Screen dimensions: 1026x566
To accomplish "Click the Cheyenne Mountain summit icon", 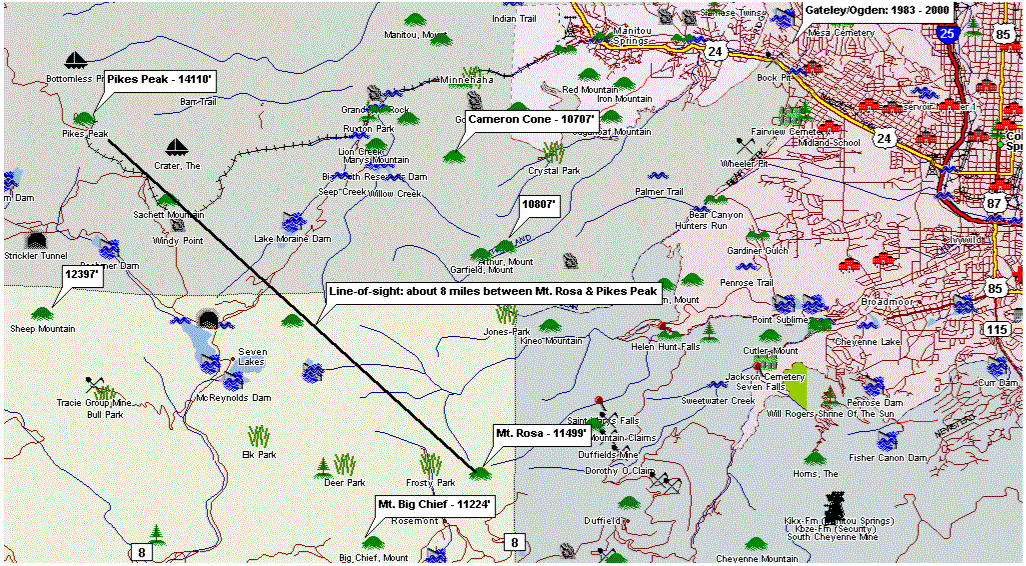I will [756, 544].
